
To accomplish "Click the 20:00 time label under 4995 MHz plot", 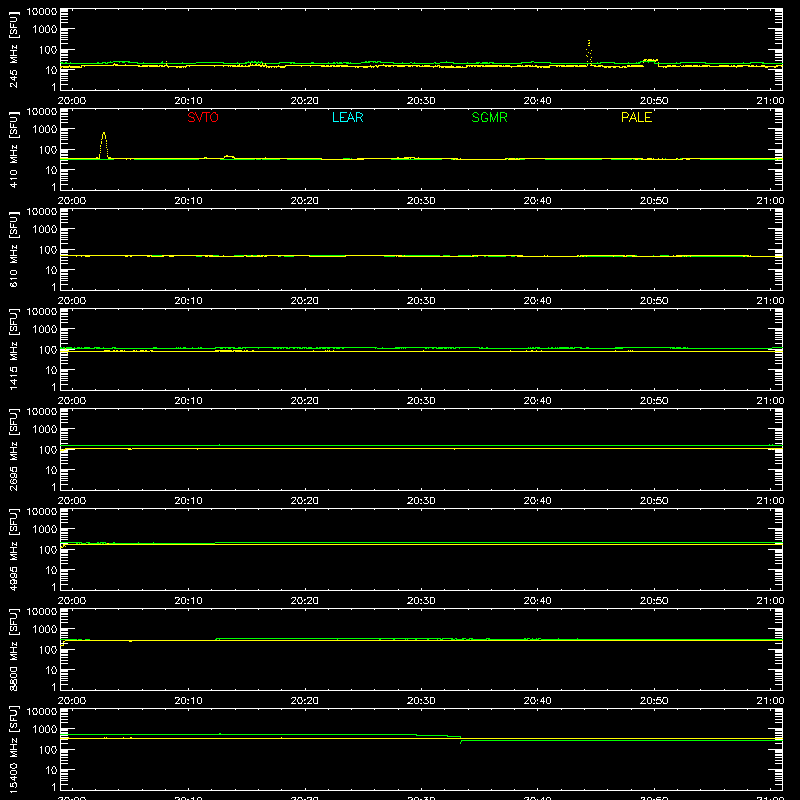I will (x=72, y=601).
